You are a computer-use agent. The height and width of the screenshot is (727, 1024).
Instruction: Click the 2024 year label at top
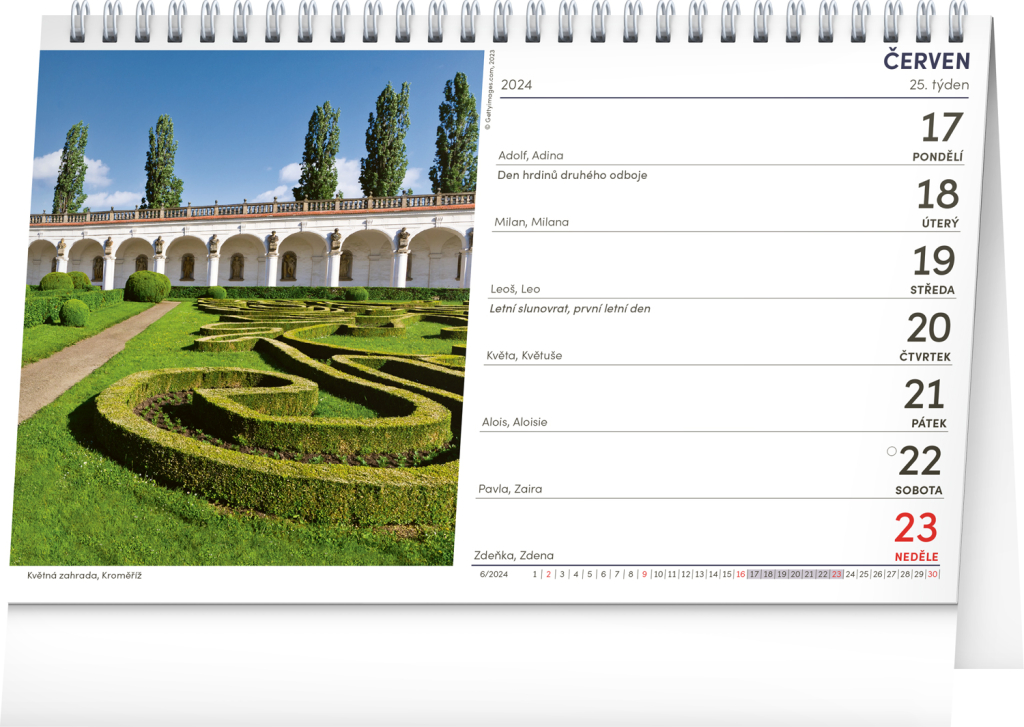(x=516, y=85)
